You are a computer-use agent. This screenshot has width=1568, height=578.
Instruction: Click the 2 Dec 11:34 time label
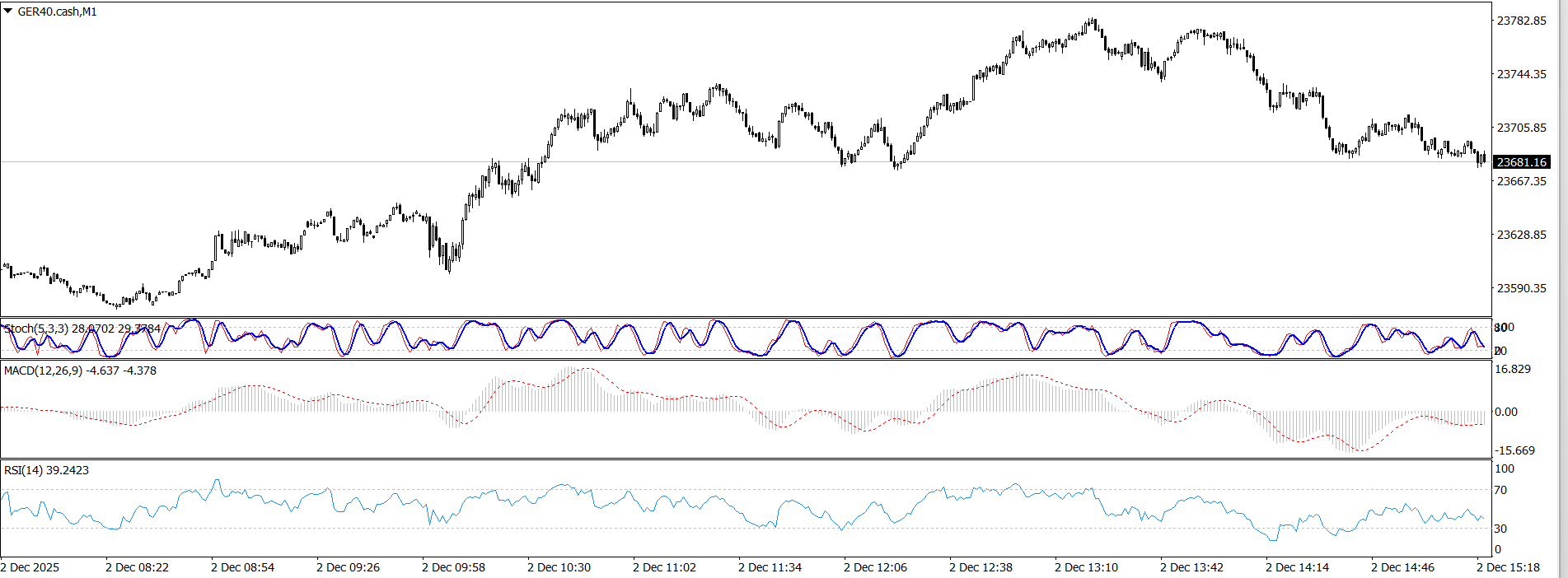pyautogui.click(x=770, y=567)
